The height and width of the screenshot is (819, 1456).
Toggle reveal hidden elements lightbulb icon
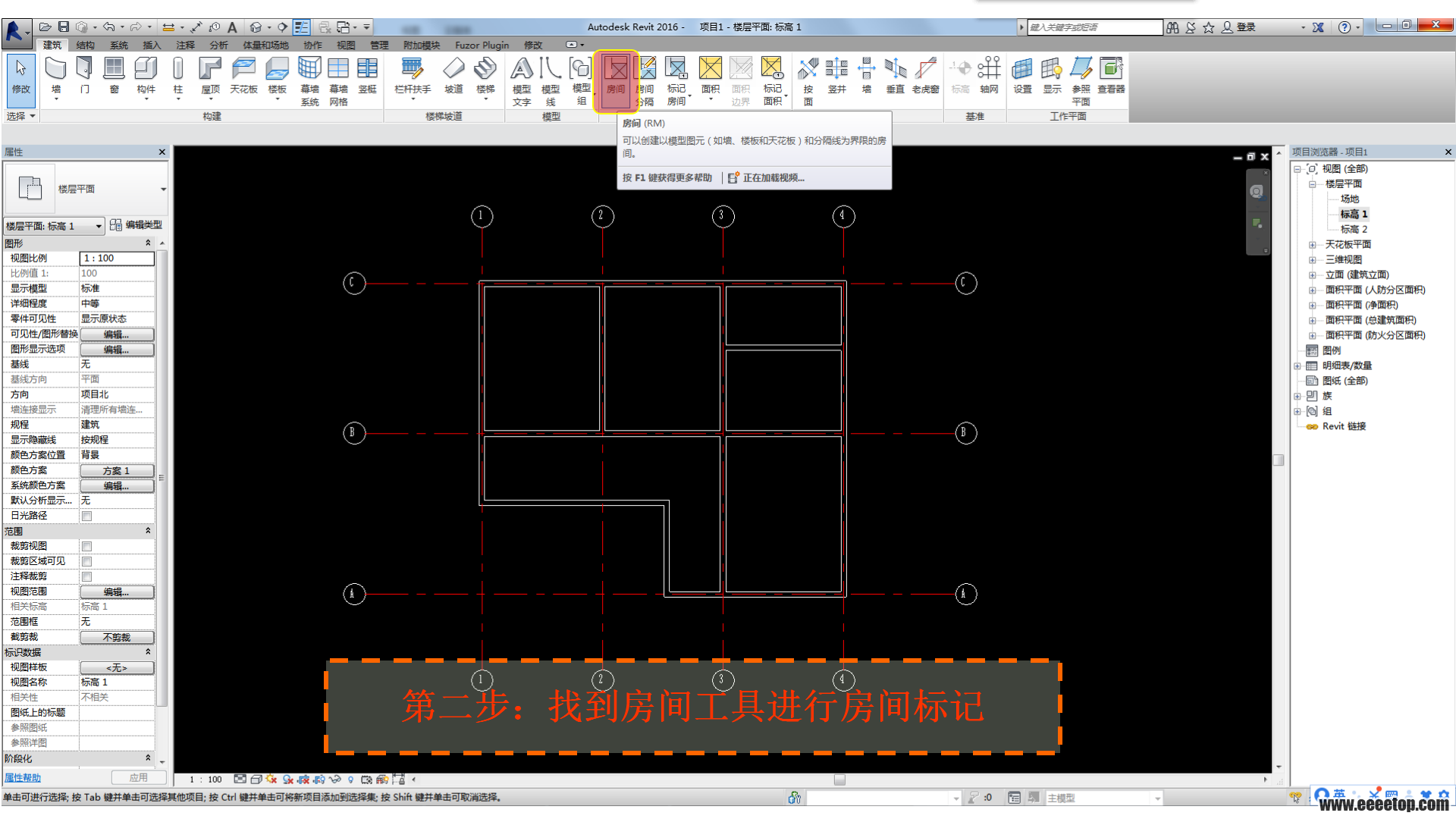(x=350, y=779)
